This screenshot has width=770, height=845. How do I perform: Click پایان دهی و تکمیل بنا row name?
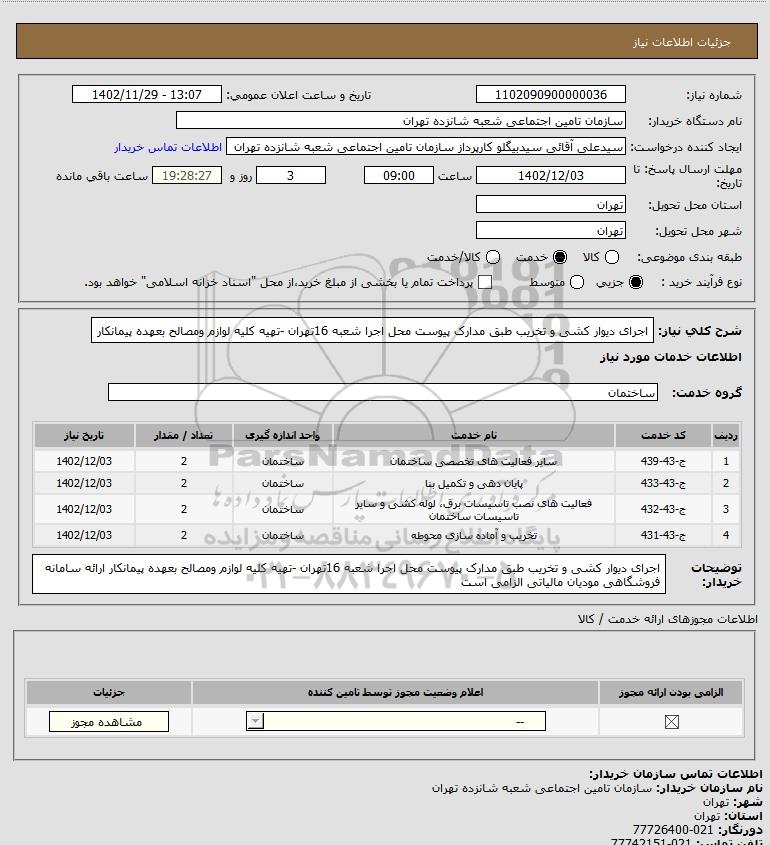[x=474, y=483]
